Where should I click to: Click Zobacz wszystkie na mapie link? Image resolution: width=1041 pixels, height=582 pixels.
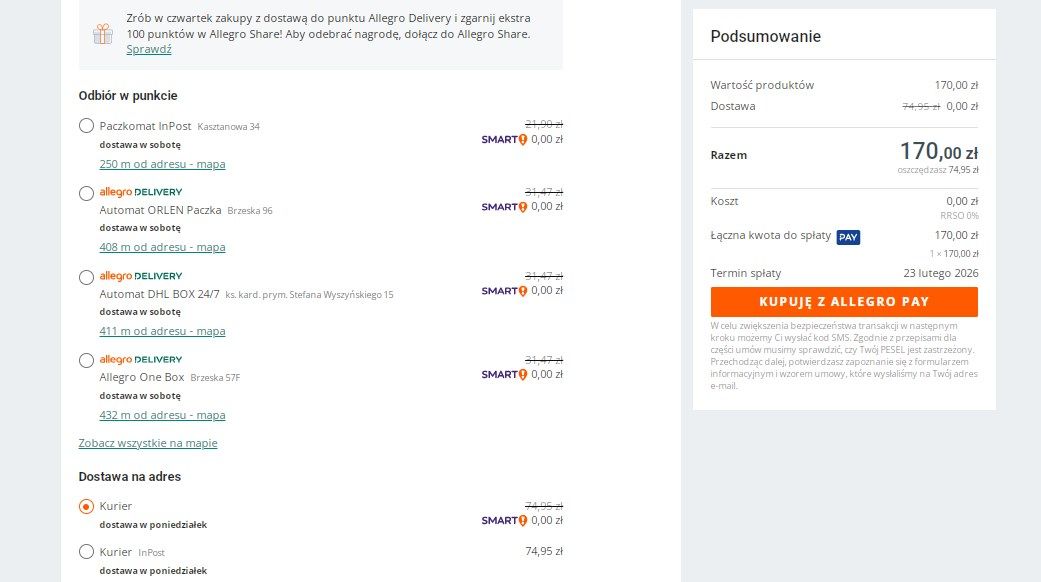[x=148, y=443]
